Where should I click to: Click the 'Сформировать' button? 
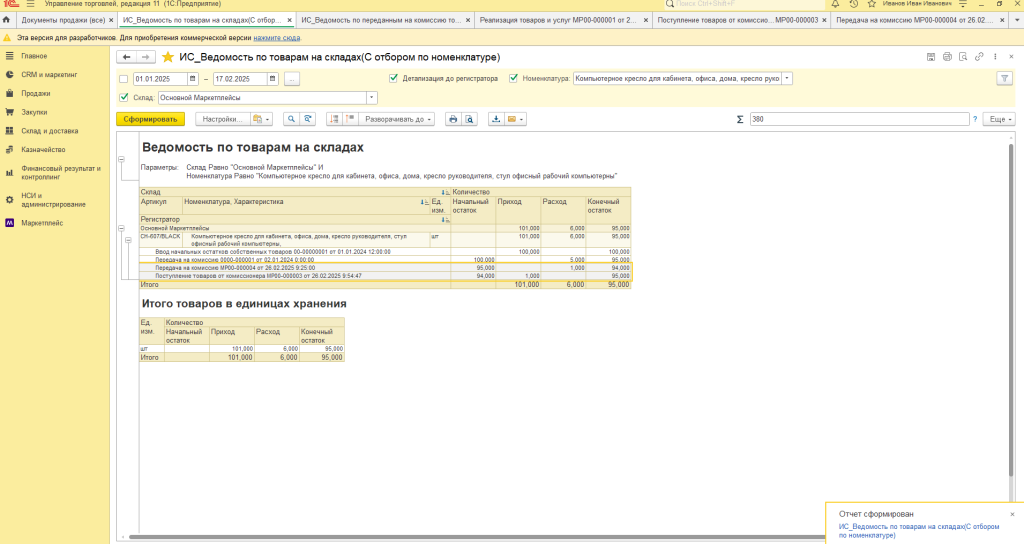[150, 120]
